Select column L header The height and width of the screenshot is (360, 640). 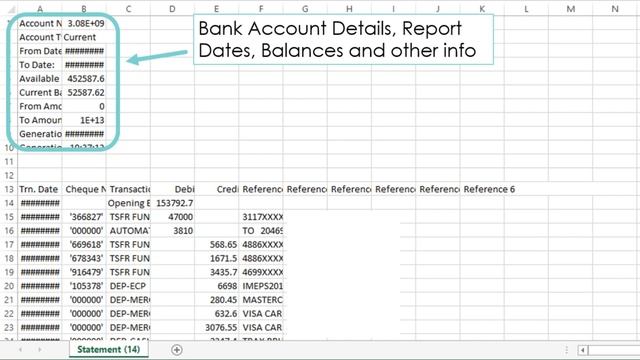[x=526, y=9]
